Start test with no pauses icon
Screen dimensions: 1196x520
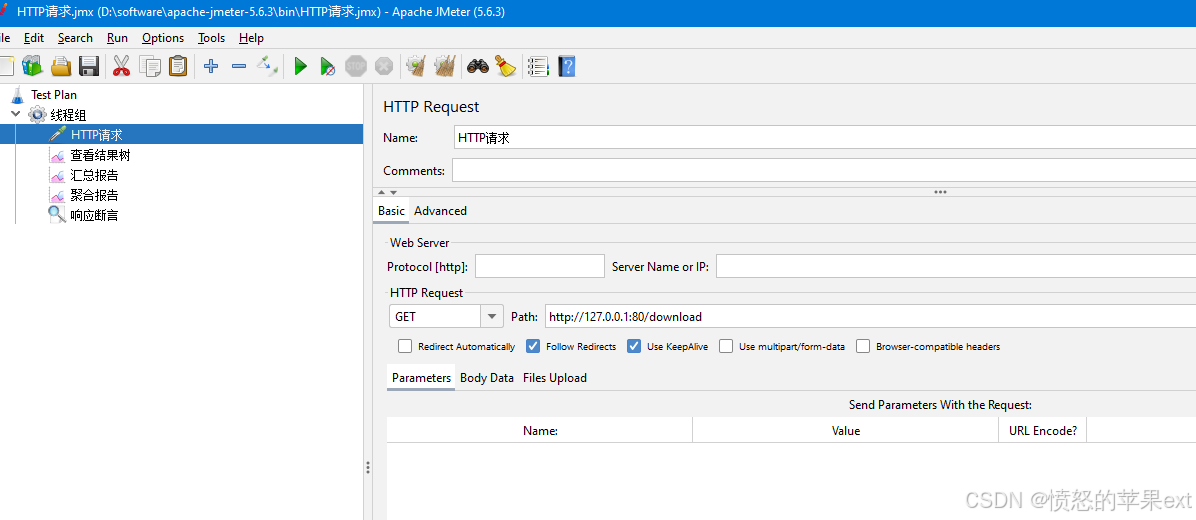327,66
